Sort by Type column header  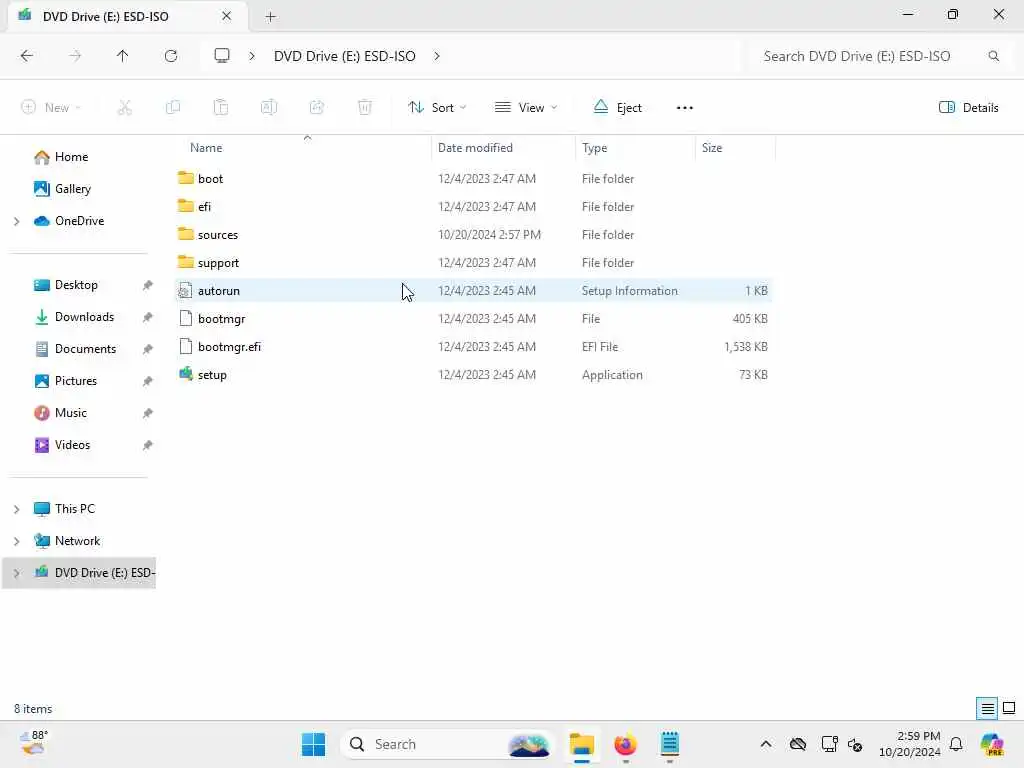coord(594,148)
